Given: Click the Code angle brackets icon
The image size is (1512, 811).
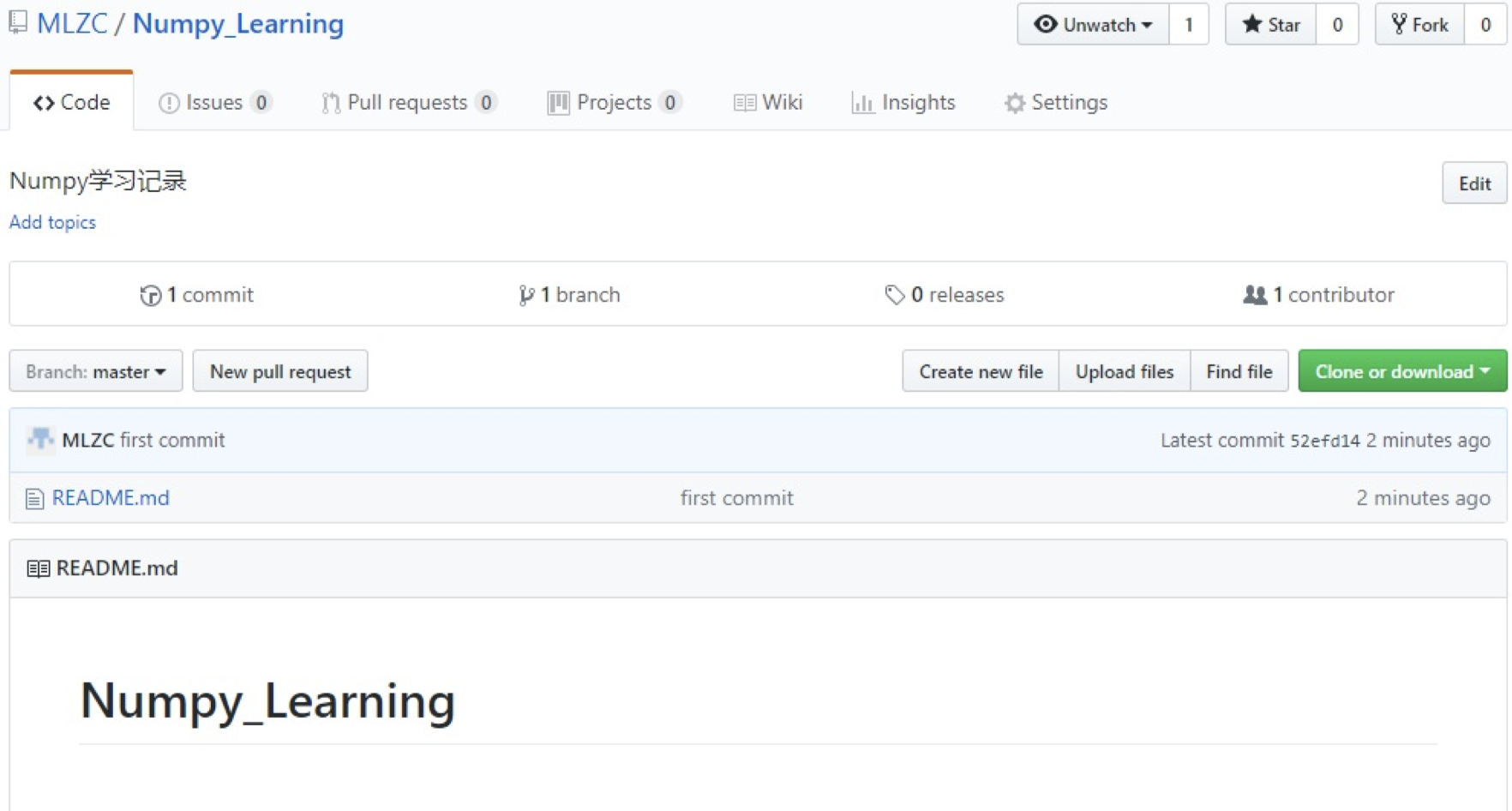Looking at the screenshot, I should tap(44, 103).
